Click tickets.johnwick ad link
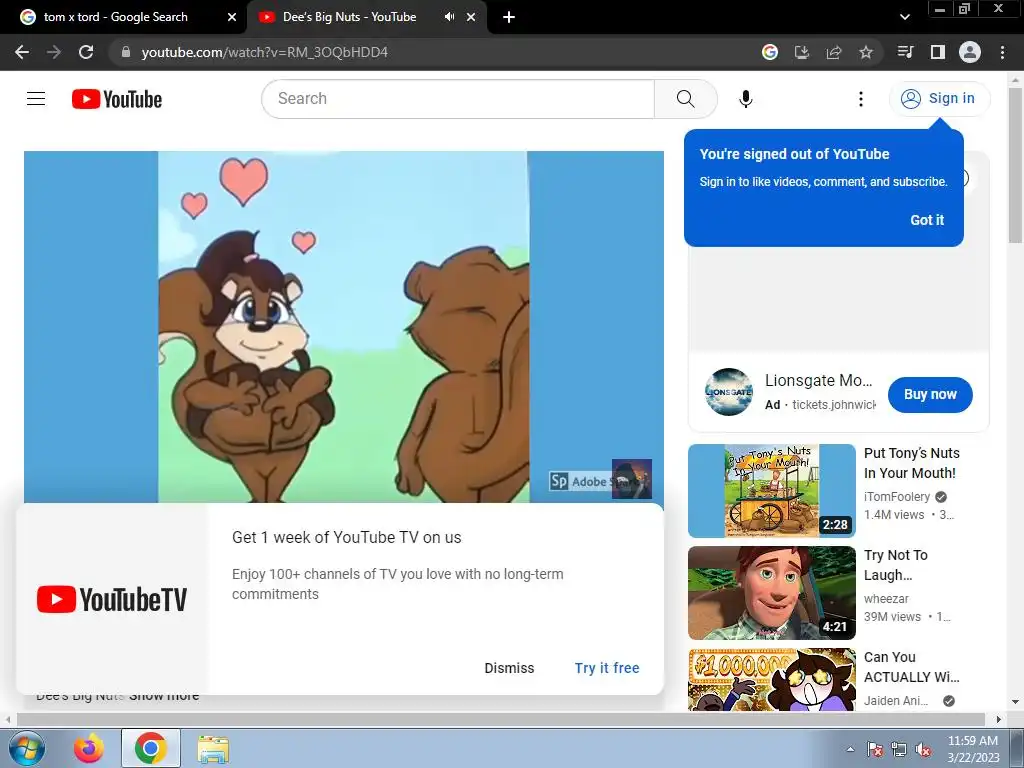 tap(833, 405)
